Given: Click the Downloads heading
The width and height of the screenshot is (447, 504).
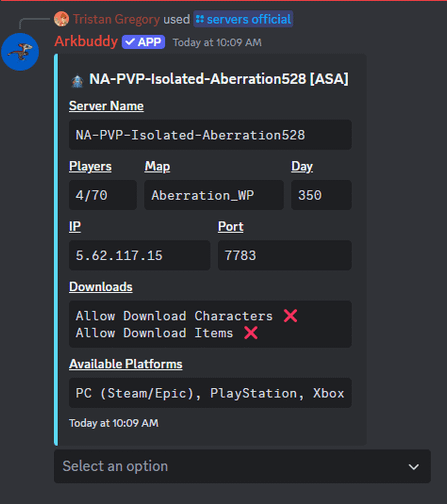Looking at the screenshot, I should (x=101, y=287).
